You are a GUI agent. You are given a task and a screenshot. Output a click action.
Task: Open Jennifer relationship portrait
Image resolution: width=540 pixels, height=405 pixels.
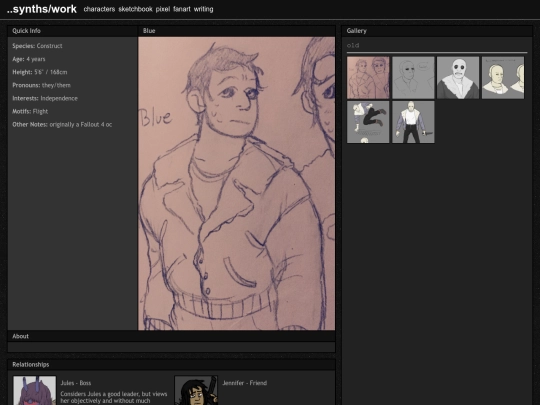tap(196, 391)
